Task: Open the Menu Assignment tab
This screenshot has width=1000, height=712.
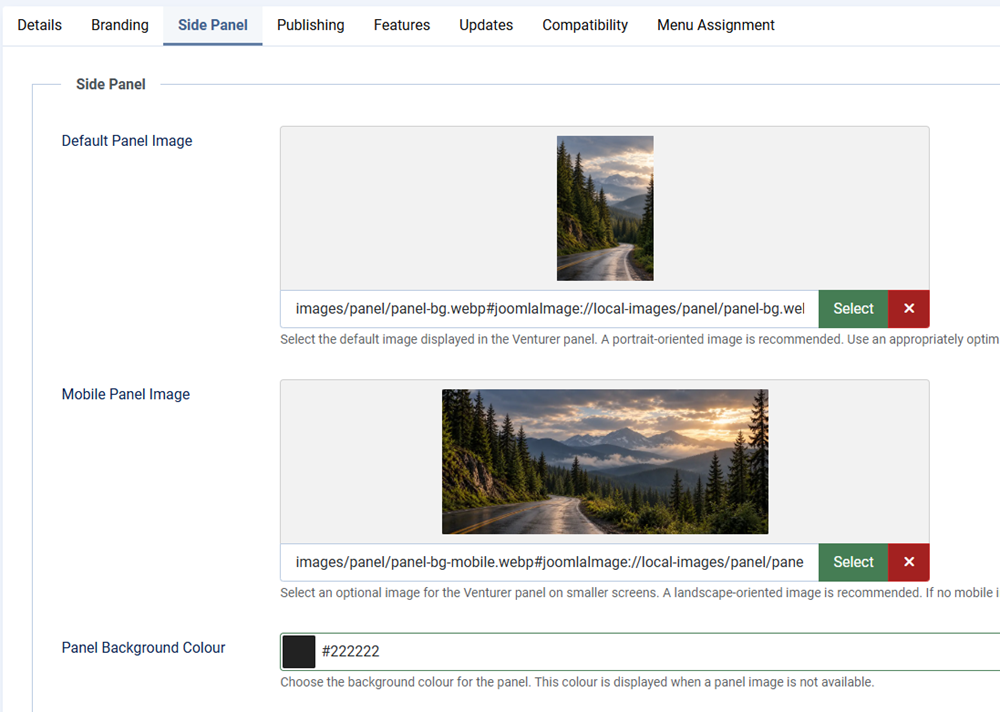Action: [x=716, y=25]
